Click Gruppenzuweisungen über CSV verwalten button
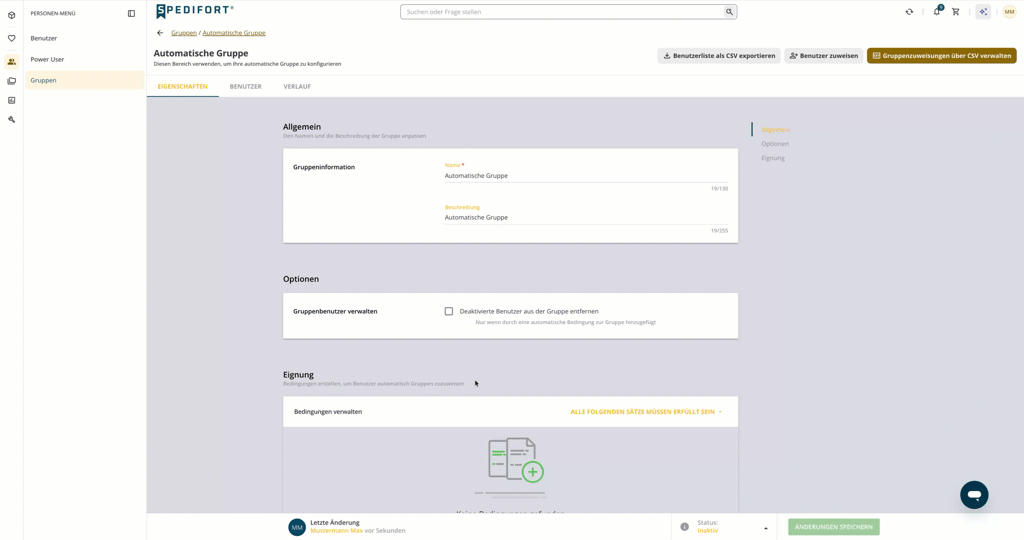Viewport: 1024px width, 540px height. 942,56
